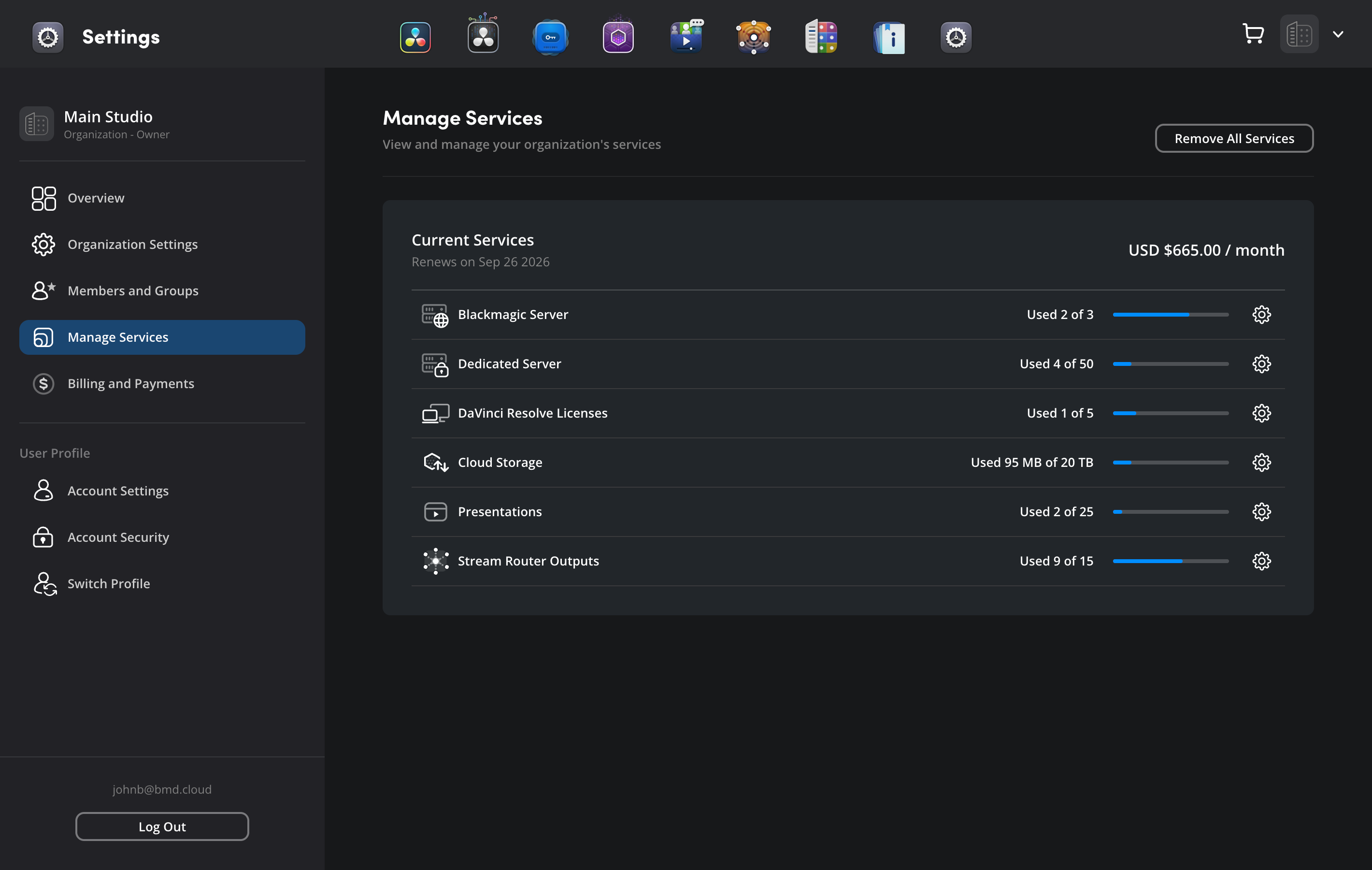The height and width of the screenshot is (870, 1372).
Task: Open the purple hexagon app icon
Action: click(x=618, y=36)
